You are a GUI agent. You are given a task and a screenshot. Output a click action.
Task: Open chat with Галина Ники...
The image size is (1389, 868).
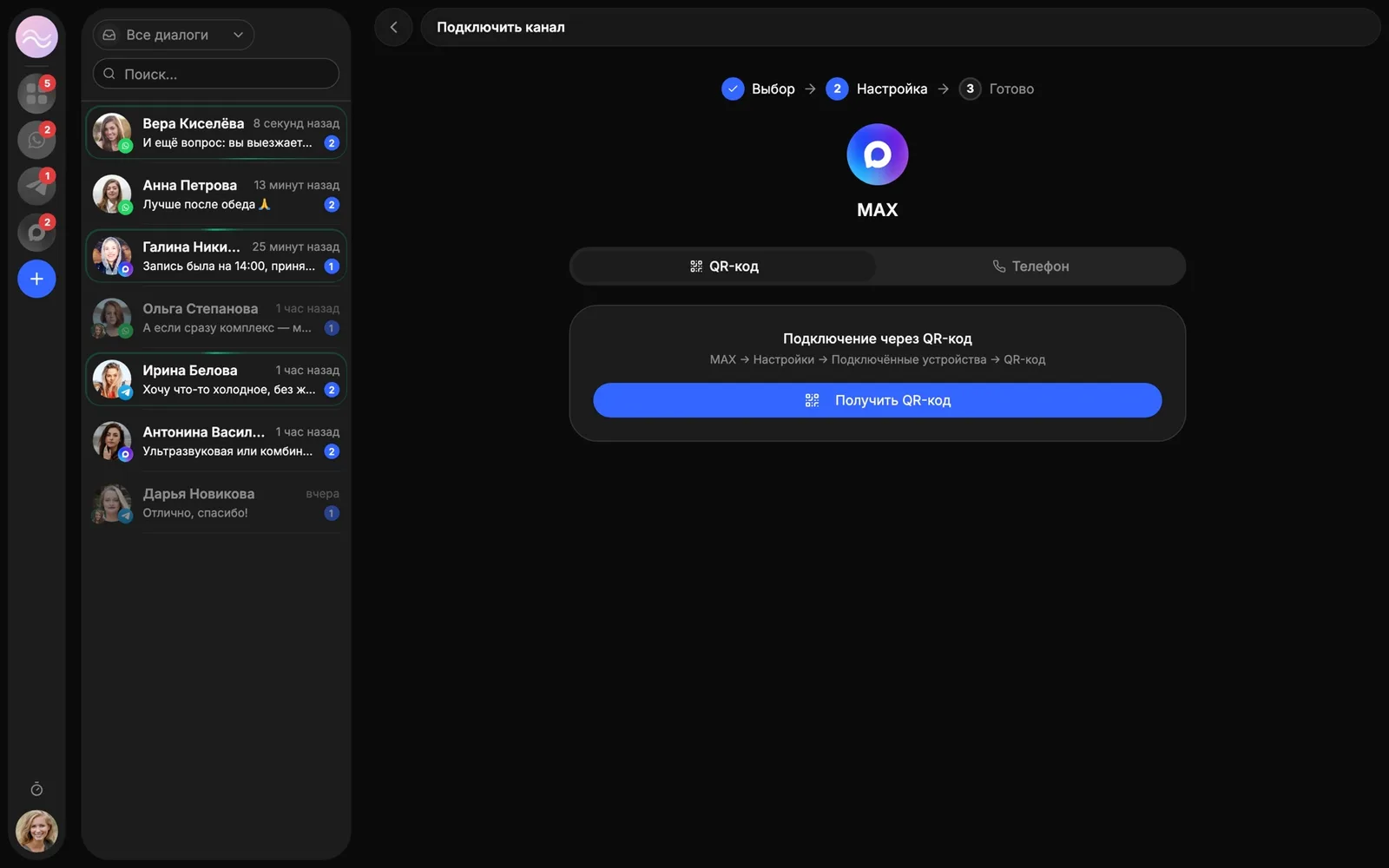coord(216,256)
